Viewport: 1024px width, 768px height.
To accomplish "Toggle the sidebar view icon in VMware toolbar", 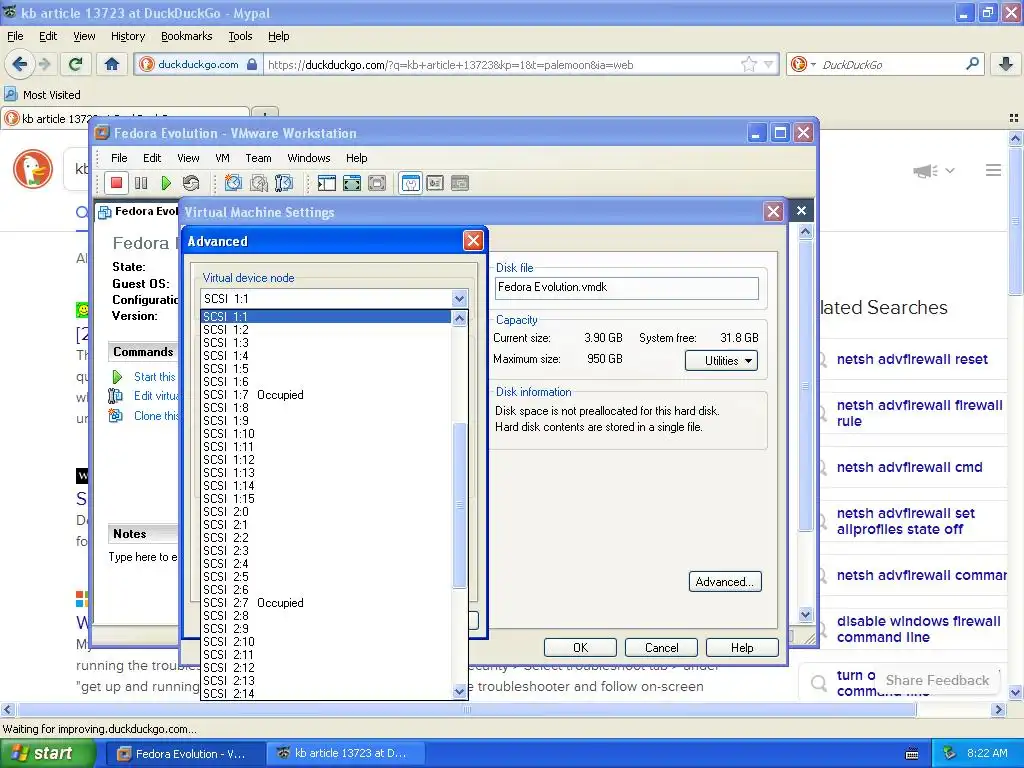I will 327,184.
